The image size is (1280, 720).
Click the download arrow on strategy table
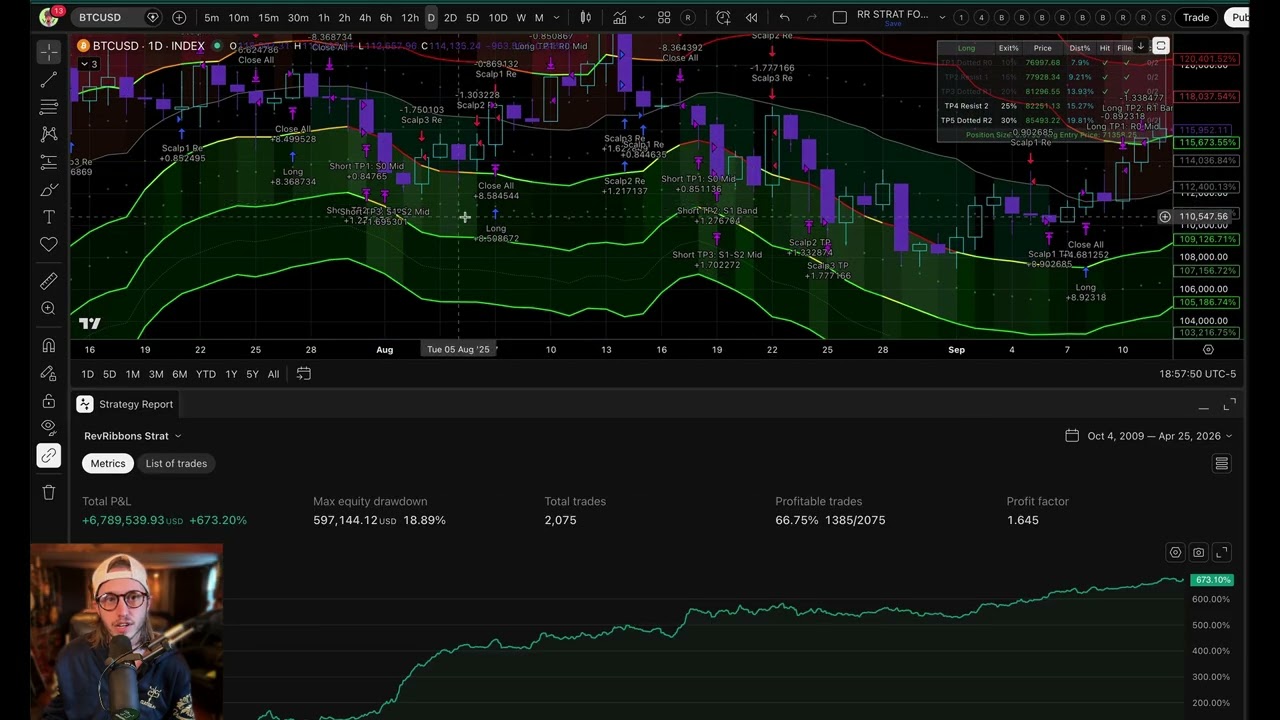(x=1140, y=47)
